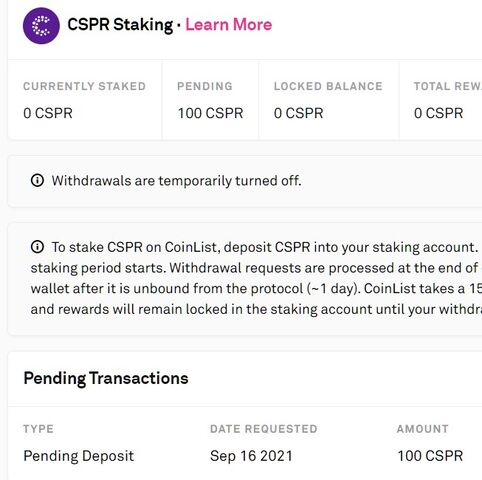This screenshot has height=480, width=482.
Task: Click the Total Rewards header
Action: pos(448,86)
